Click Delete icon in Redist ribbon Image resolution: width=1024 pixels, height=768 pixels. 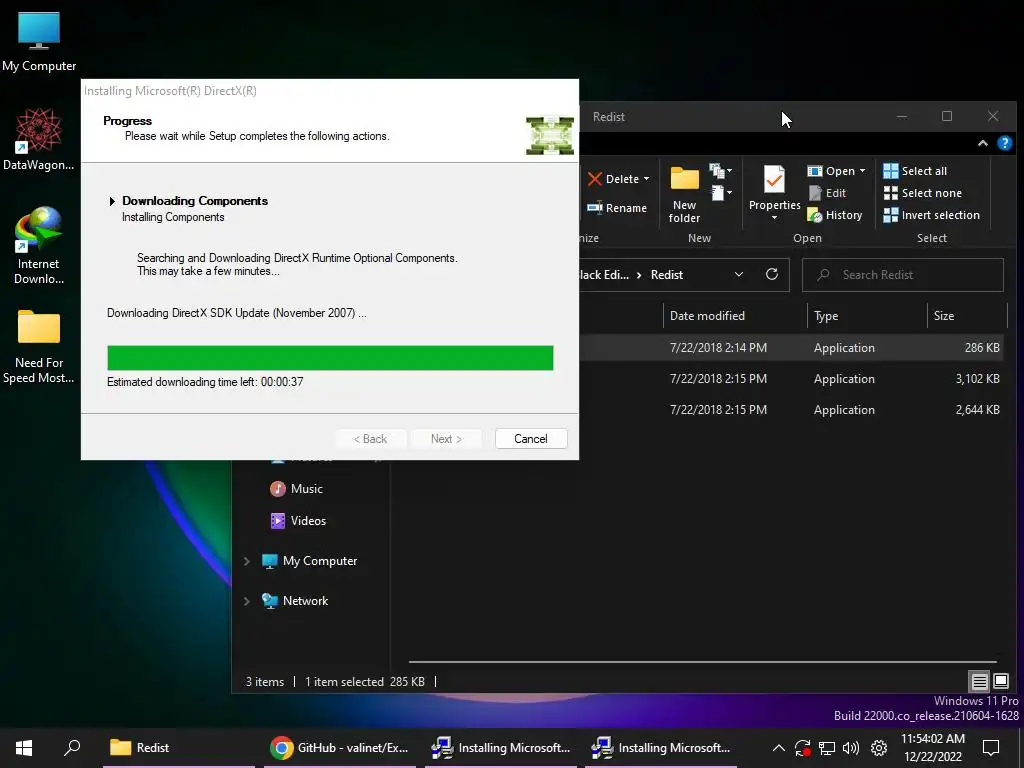click(x=595, y=179)
